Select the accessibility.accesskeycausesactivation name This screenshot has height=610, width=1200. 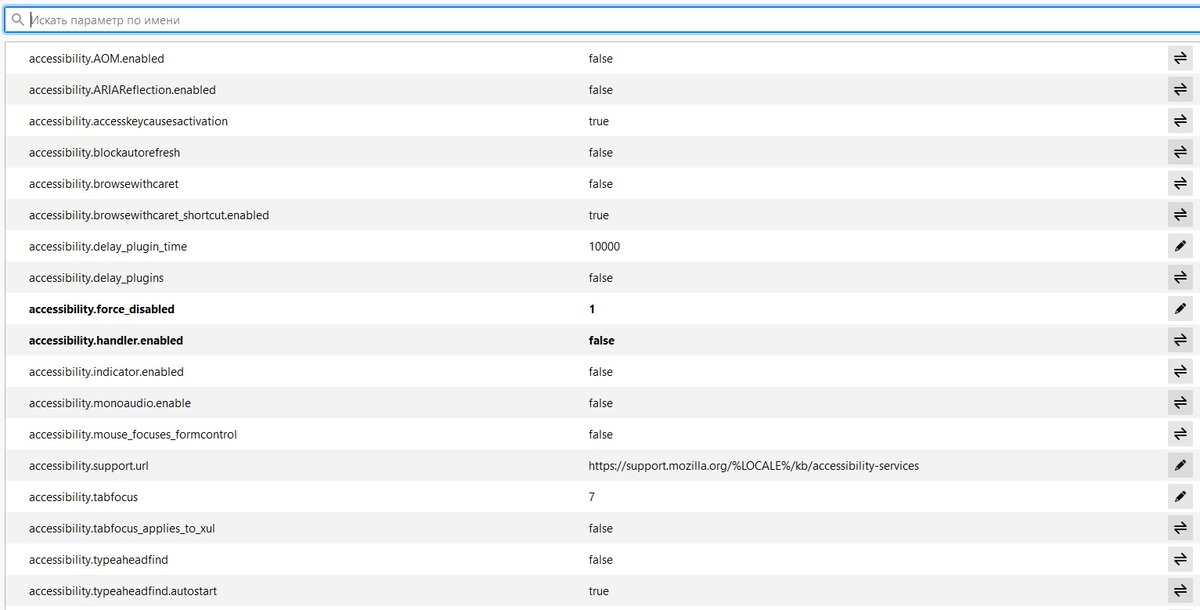click(128, 121)
